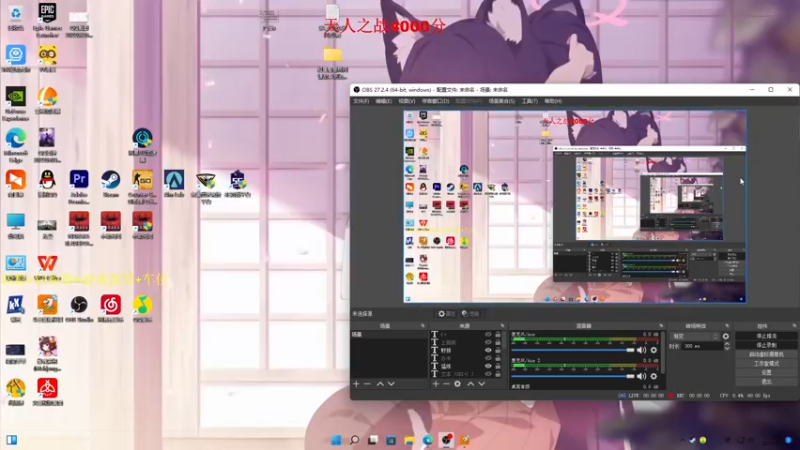
Task: Open the scene transition type dropdown
Action: 695,336
